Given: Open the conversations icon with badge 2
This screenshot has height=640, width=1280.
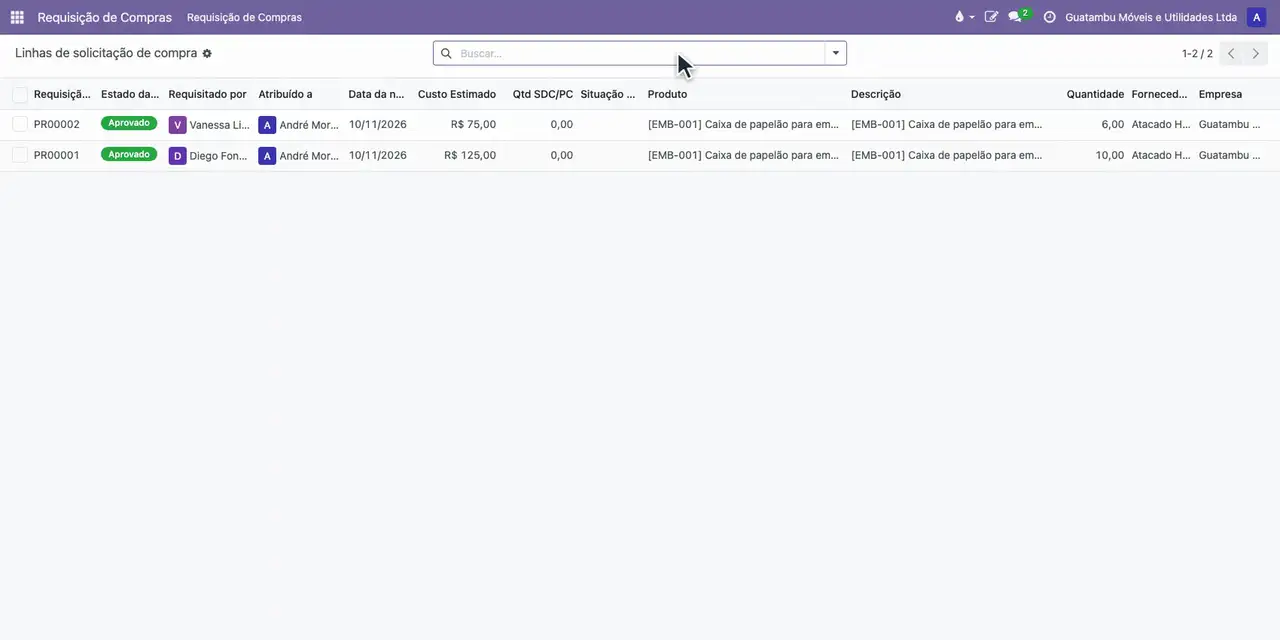Looking at the screenshot, I should [x=1017, y=17].
